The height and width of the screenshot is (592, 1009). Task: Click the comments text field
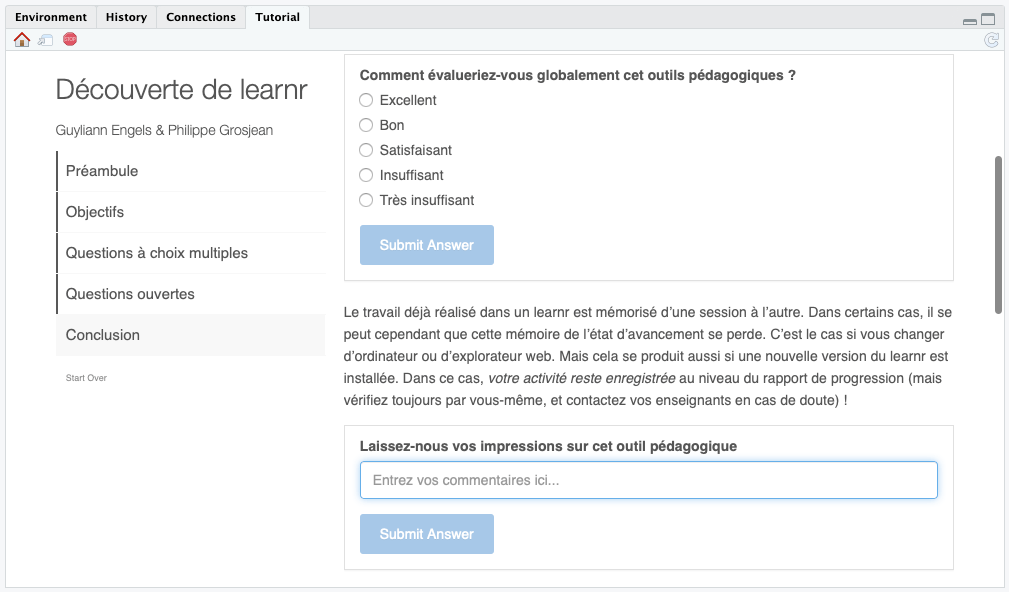[x=649, y=480]
